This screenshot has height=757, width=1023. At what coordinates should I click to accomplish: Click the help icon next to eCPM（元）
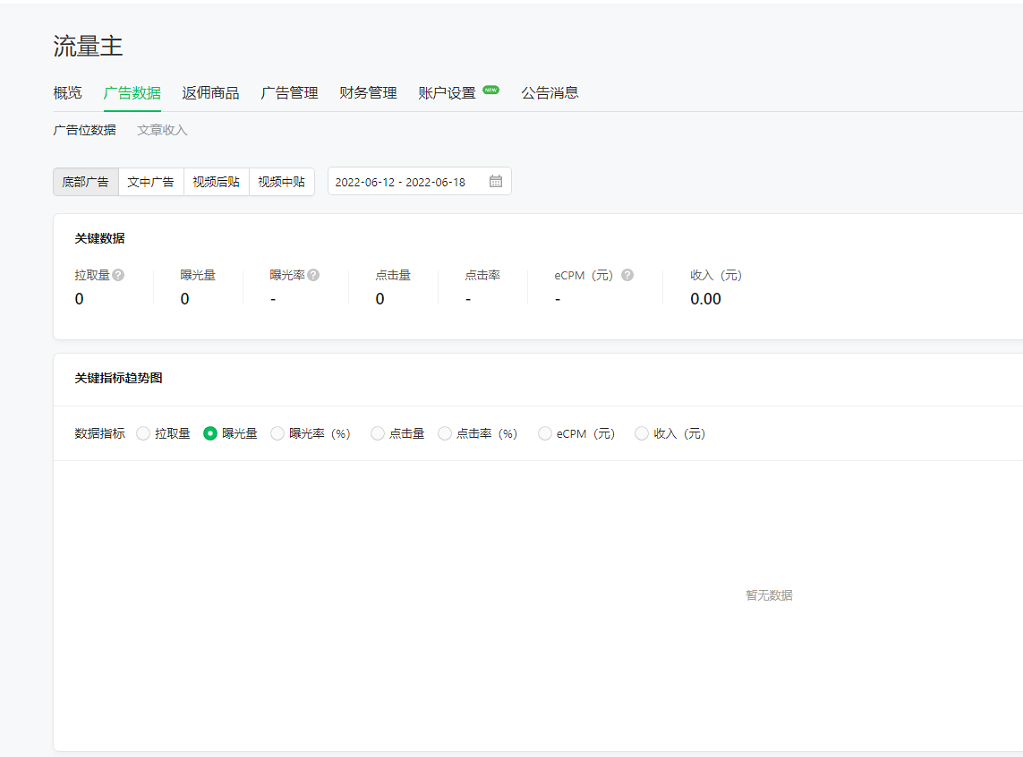coord(627,275)
